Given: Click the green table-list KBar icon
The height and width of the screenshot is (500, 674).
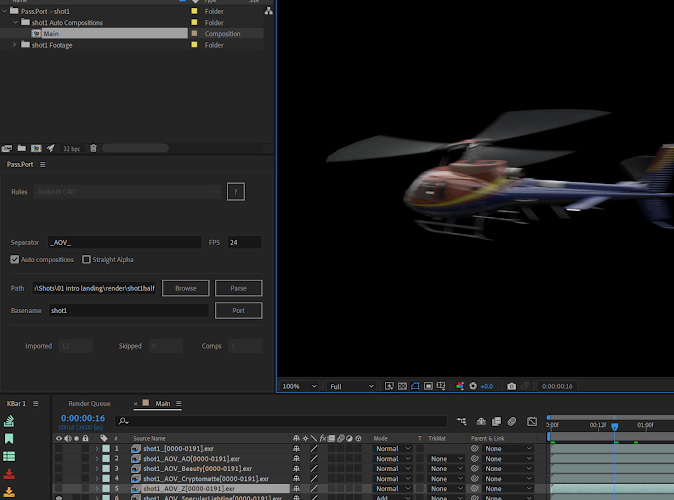Looking at the screenshot, I should coord(9,456).
